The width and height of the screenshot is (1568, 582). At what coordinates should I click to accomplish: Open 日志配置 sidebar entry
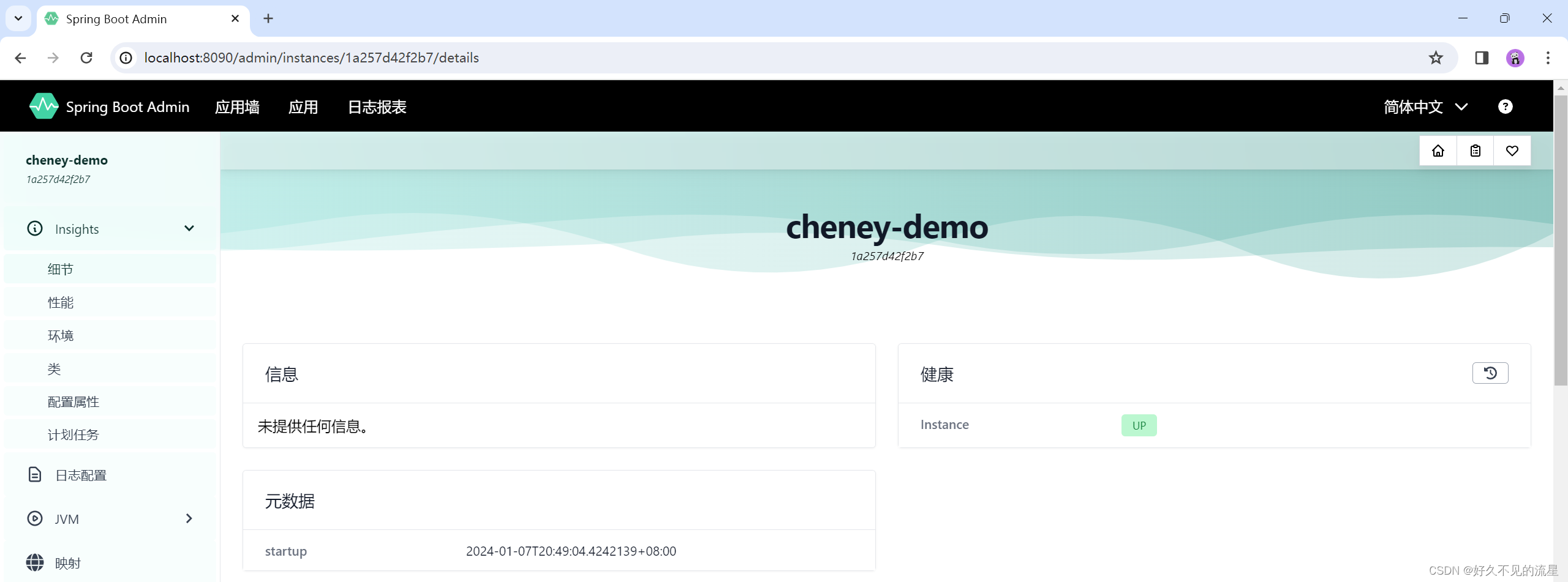[110, 475]
